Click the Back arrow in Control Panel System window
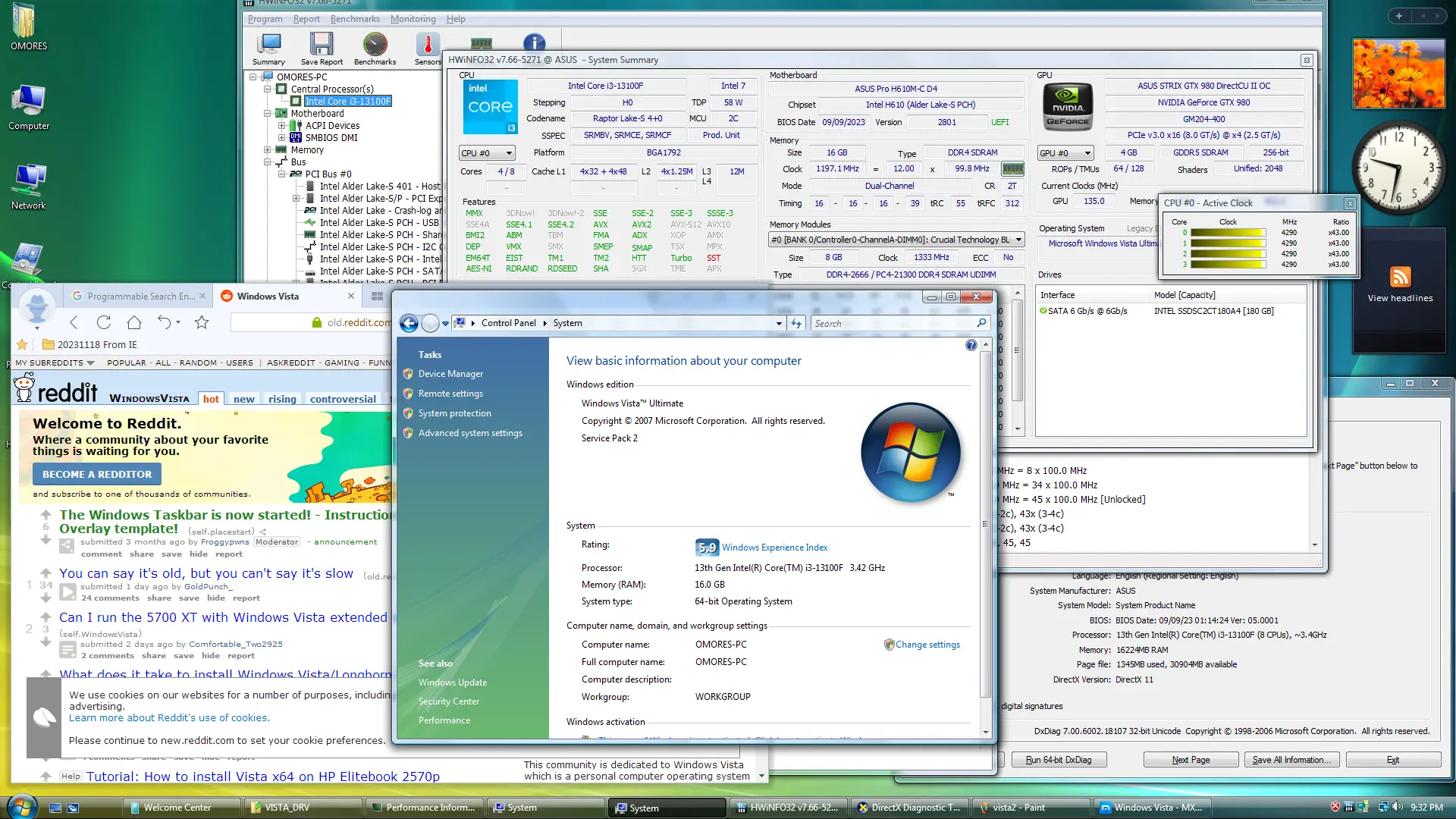 (409, 323)
